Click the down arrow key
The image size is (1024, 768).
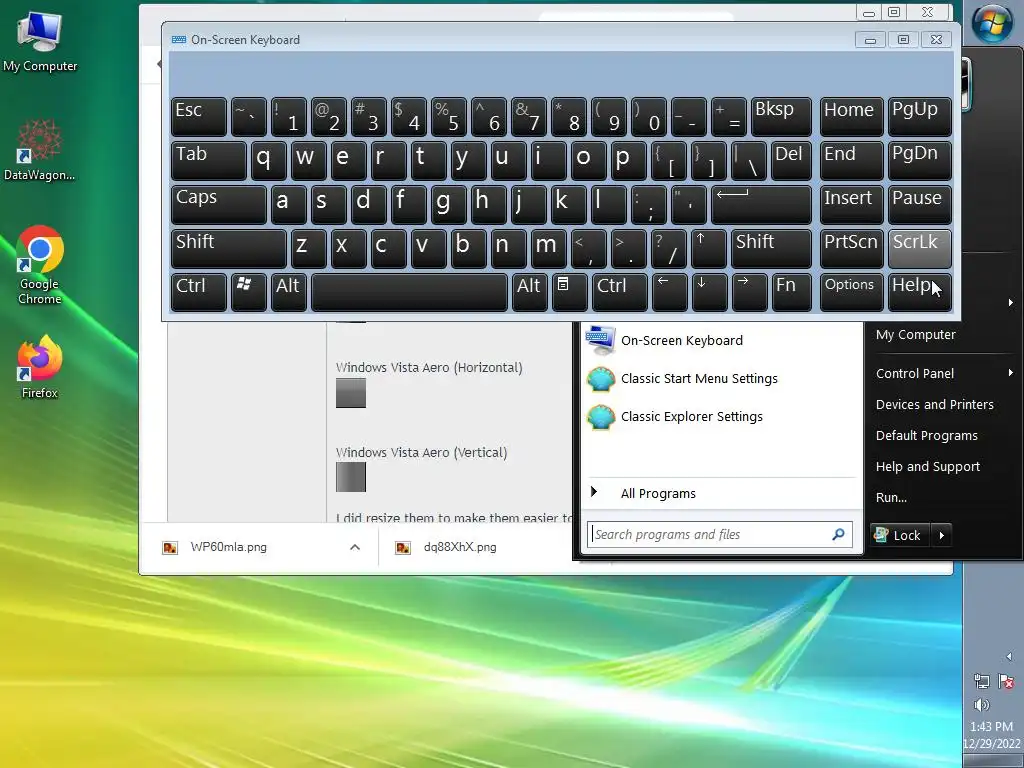coord(709,292)
